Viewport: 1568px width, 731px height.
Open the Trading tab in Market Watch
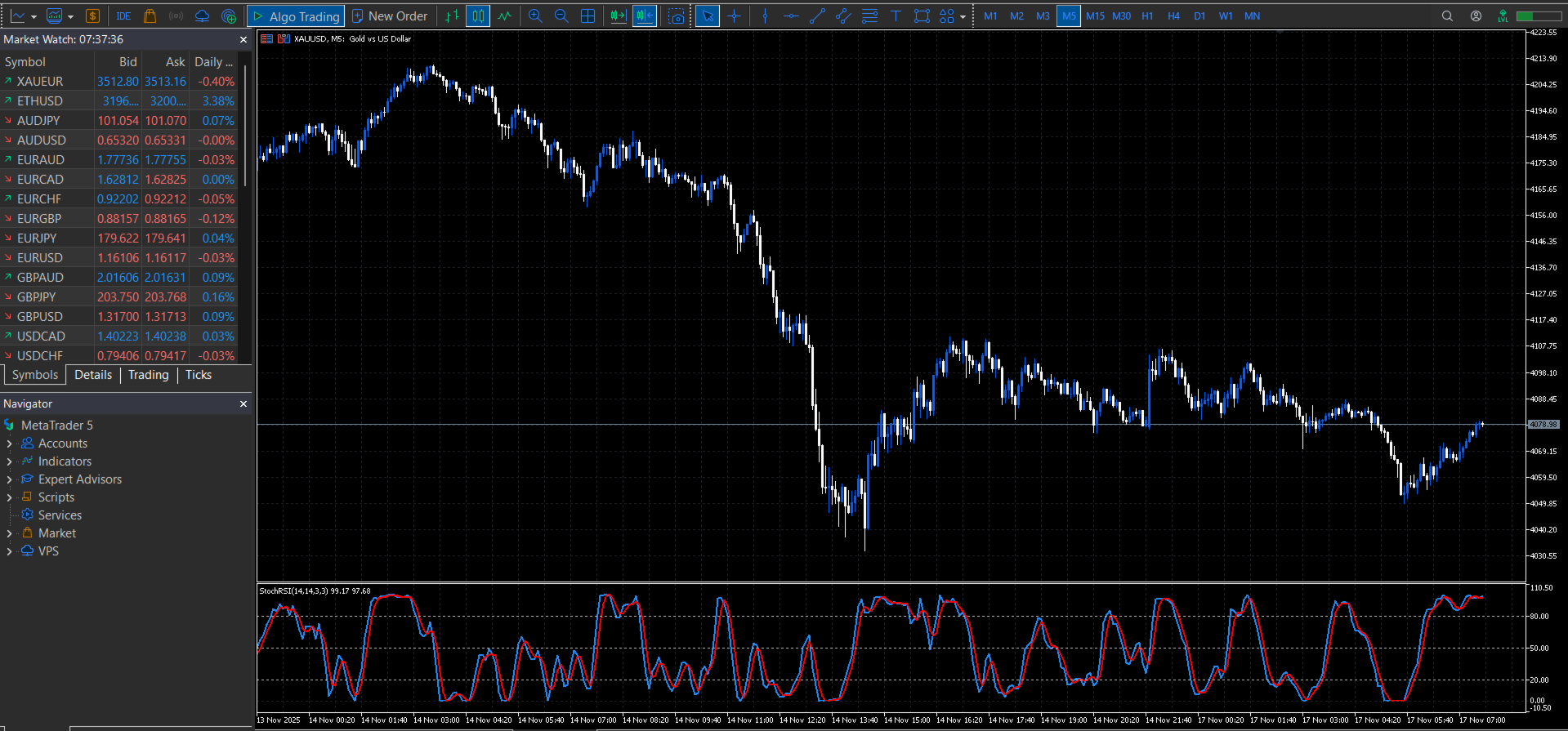point(148,375)
